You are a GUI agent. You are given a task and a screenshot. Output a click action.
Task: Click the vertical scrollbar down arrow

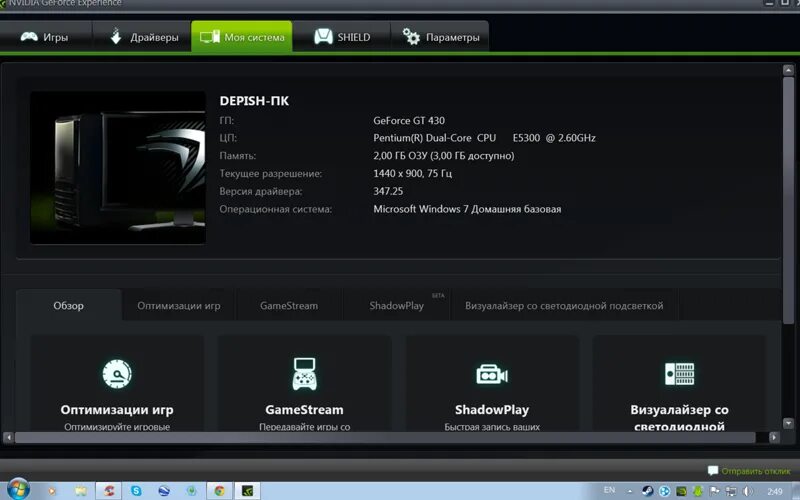[x=788, y=423]
